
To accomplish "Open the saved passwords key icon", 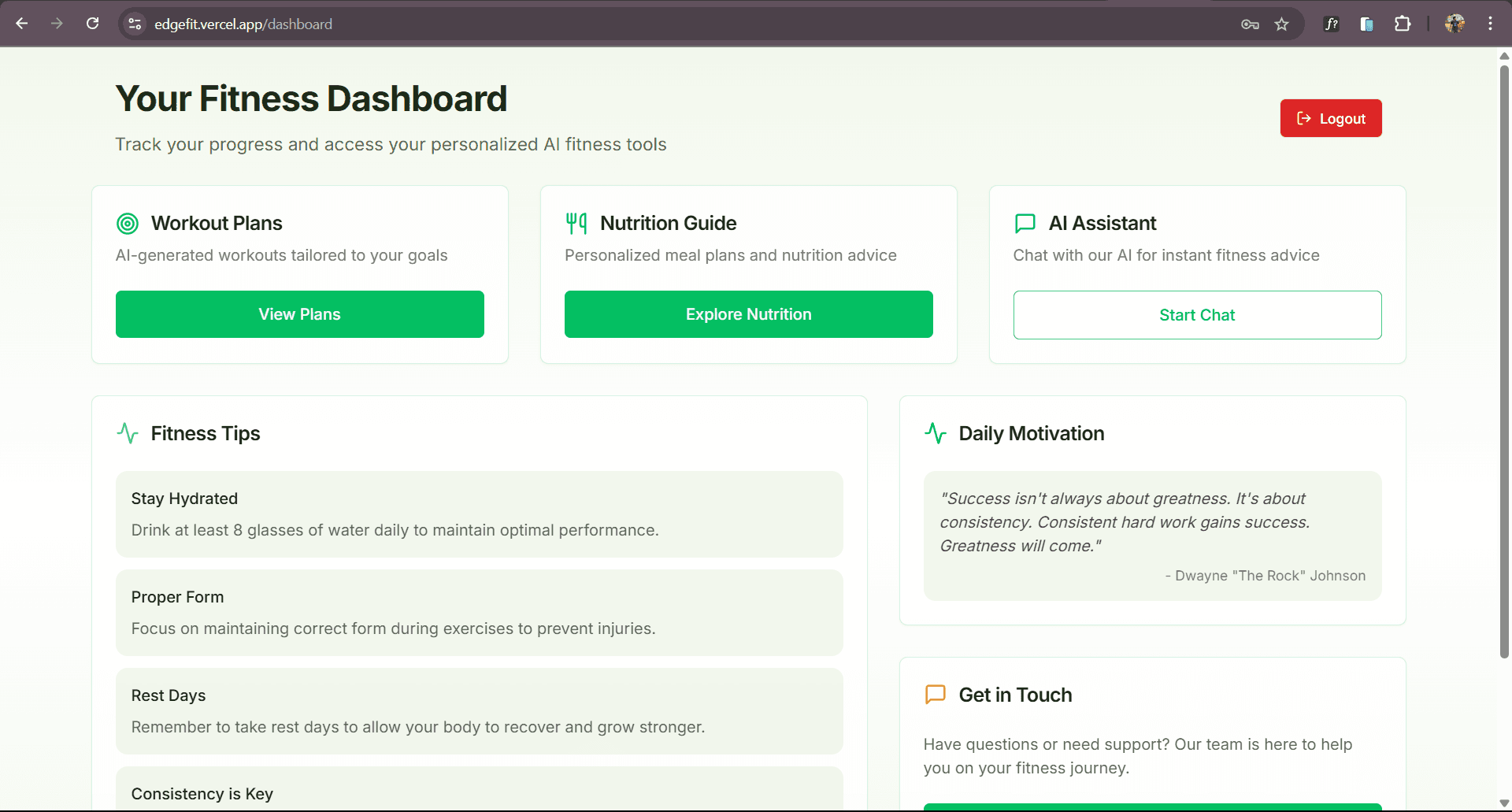I will (x=1250, y=24).
